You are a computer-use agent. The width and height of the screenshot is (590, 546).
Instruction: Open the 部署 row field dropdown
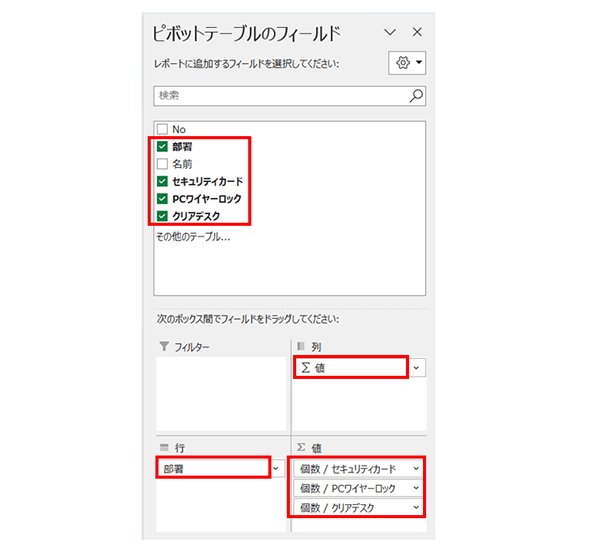pyautogui.click(x=276, y=468)
